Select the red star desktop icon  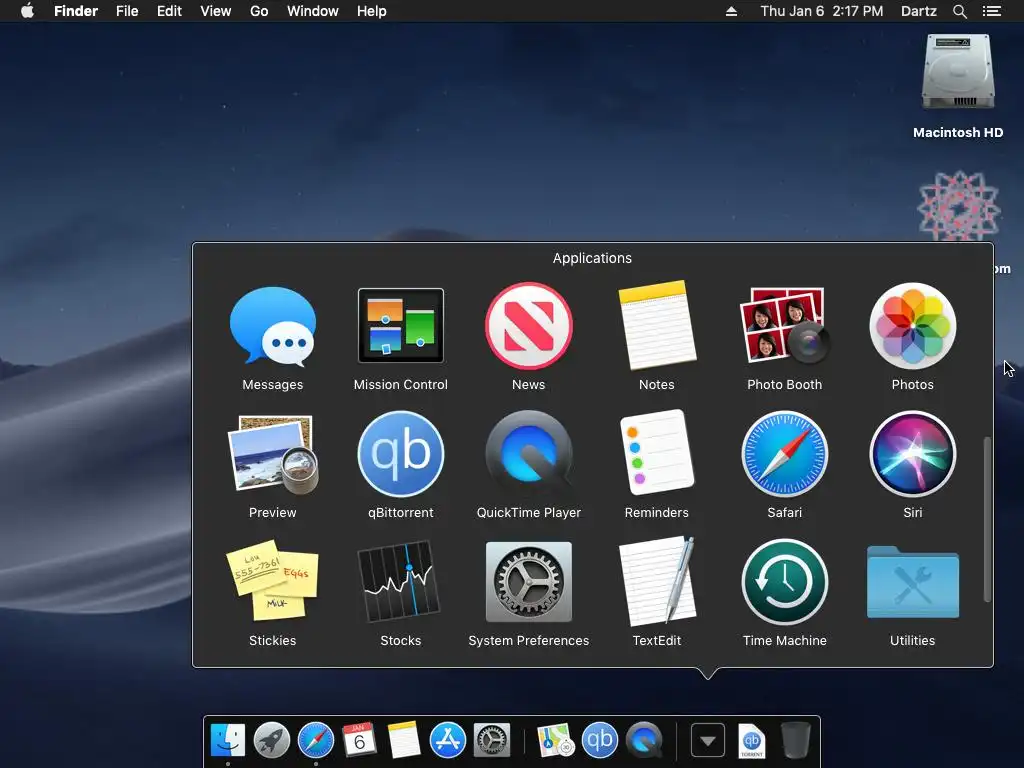(x=959, y=206)
